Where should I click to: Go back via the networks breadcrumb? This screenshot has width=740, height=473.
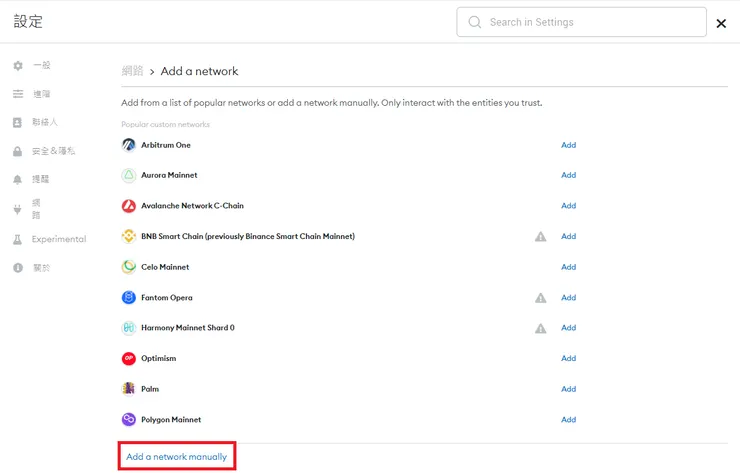click(132, 72)
